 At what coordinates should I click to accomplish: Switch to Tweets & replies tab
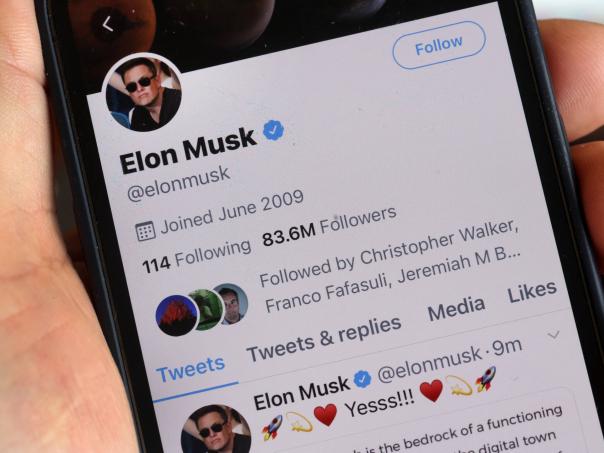click(324, 339)
